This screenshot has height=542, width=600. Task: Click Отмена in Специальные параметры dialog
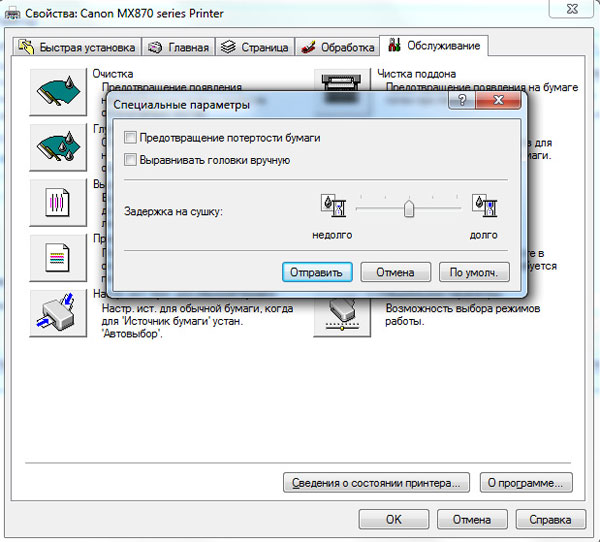coord(396,272)
